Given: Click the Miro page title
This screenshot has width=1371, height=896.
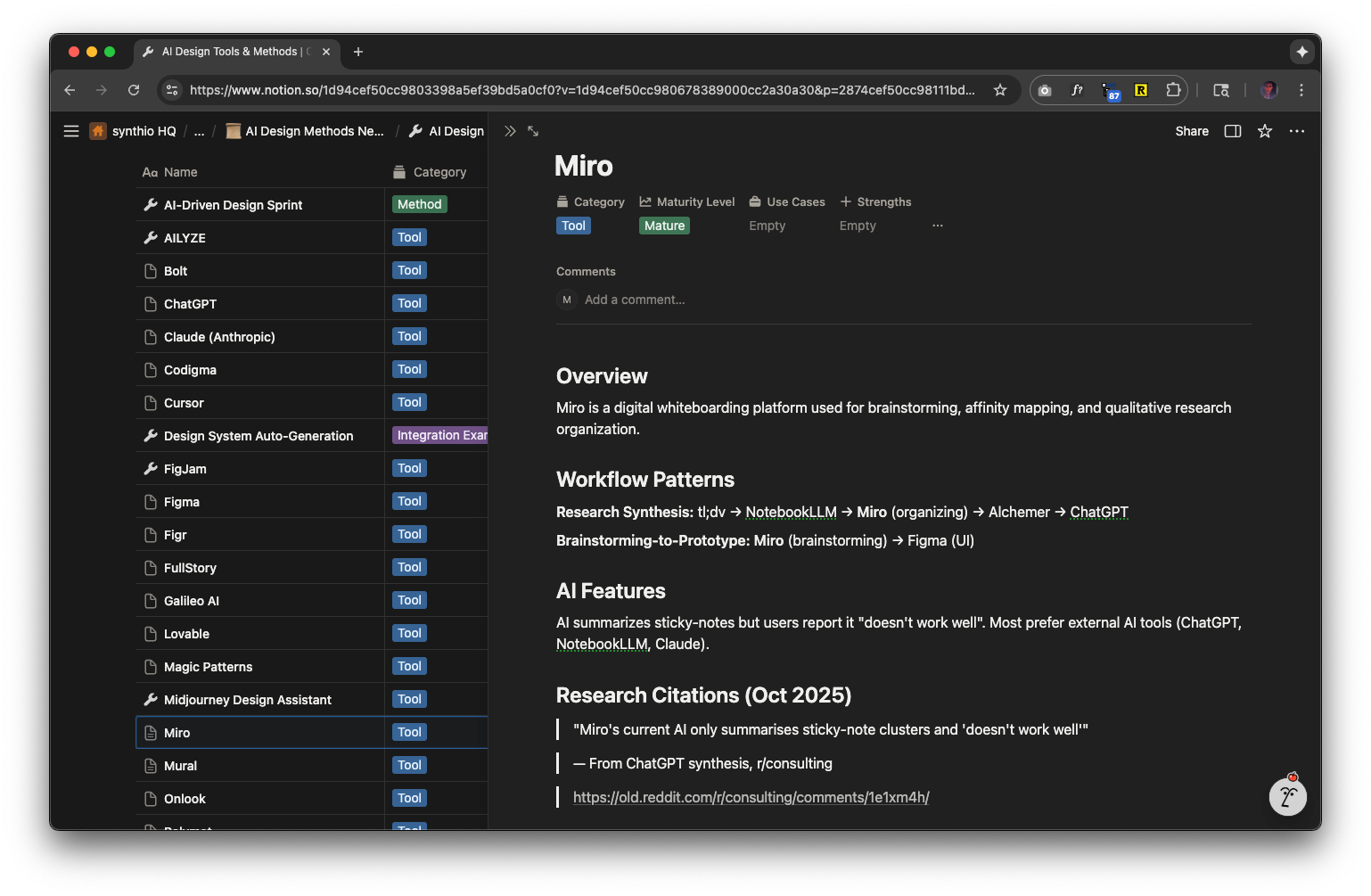Looking at the screenshot, I should point(584,166).
